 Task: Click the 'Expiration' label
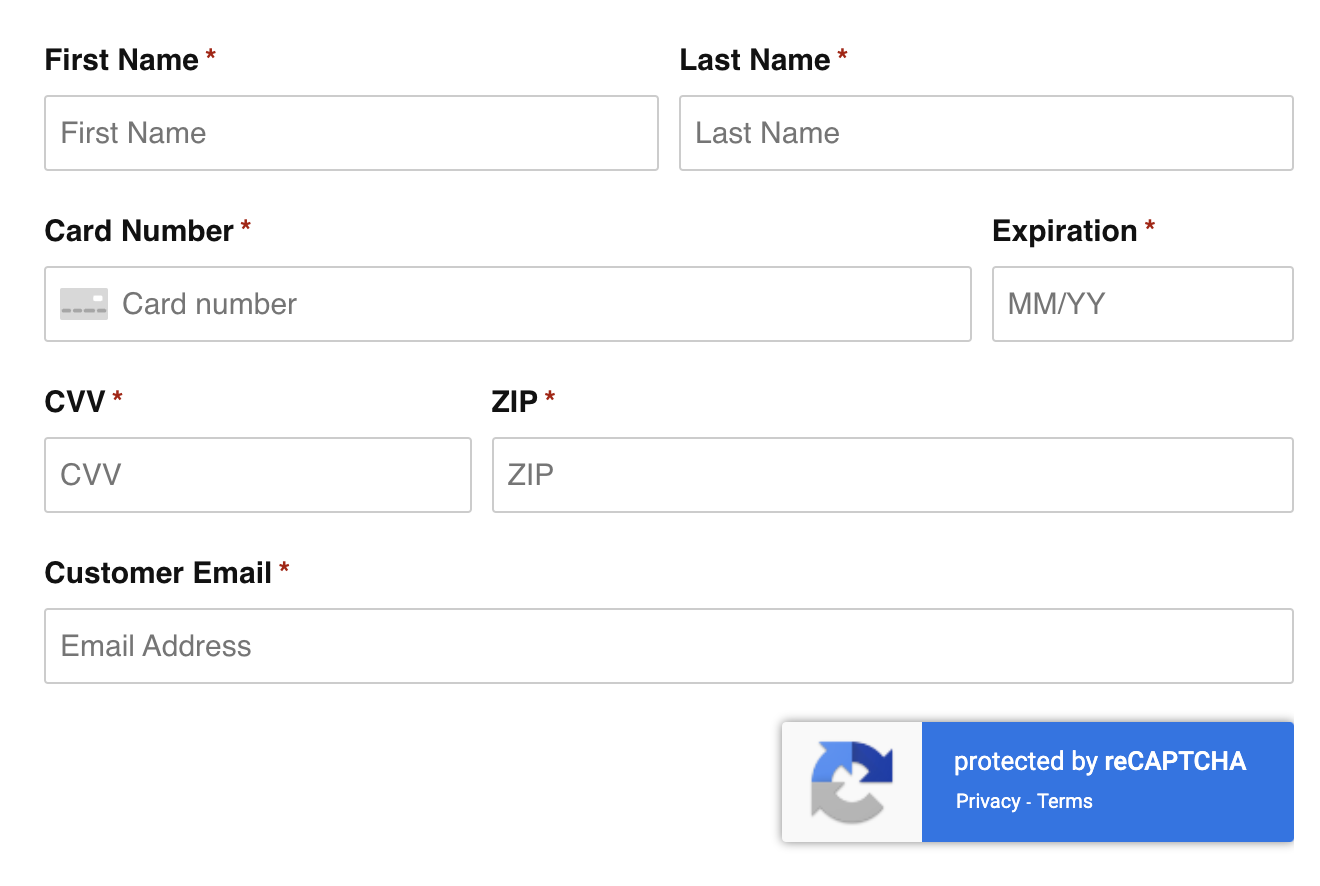click(1065, 231)
